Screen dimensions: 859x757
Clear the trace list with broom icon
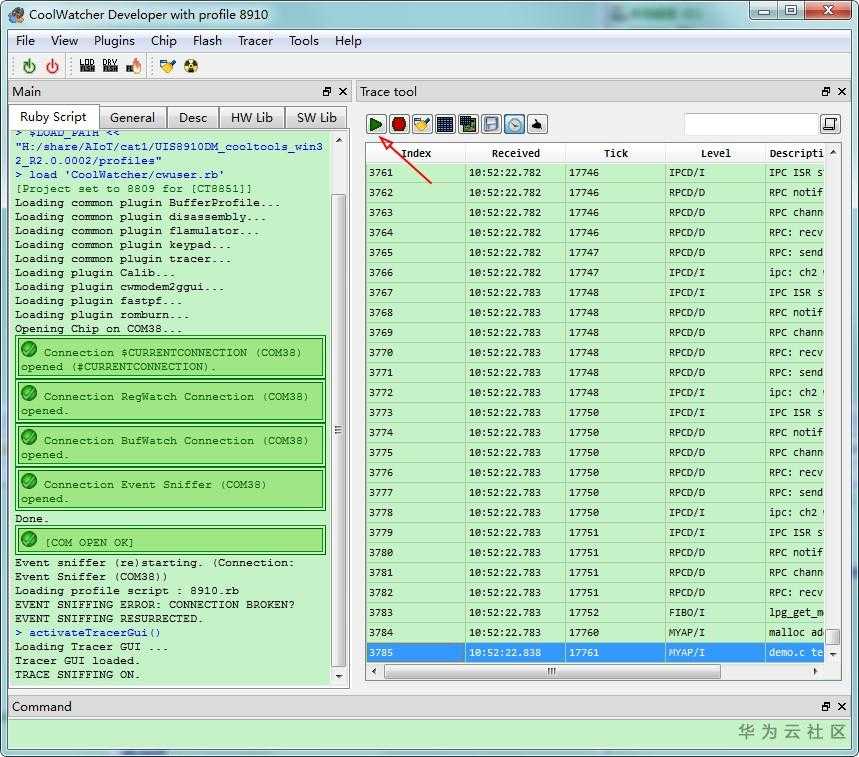point(422,124)
